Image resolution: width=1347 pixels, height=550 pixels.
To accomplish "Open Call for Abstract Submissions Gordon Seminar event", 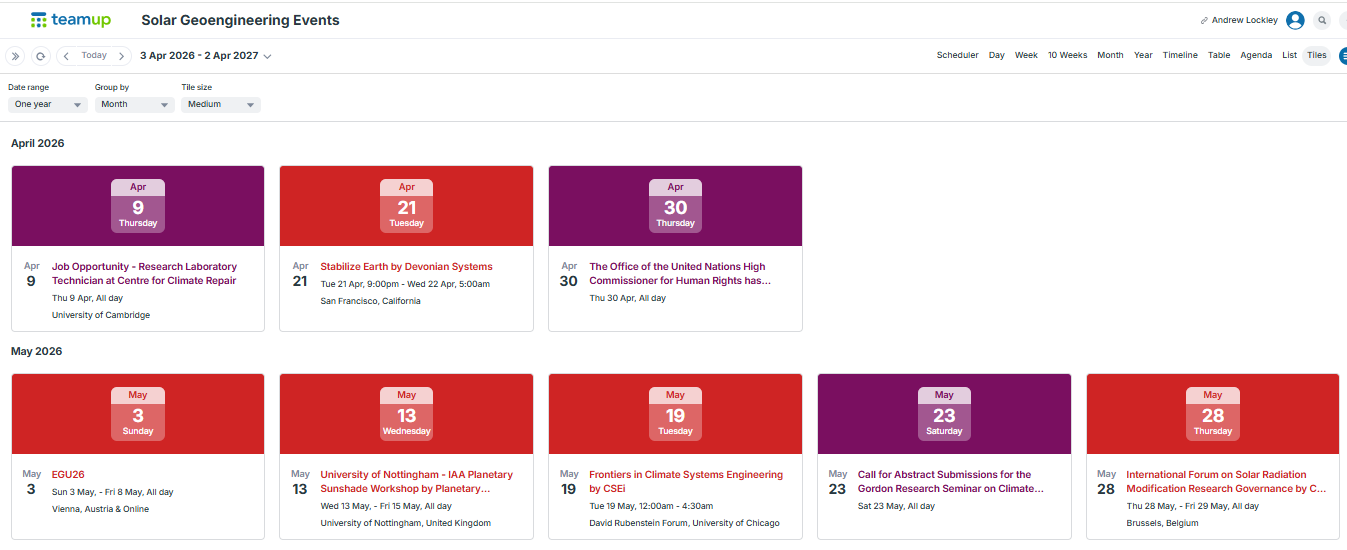I will (x=950, y=482).
